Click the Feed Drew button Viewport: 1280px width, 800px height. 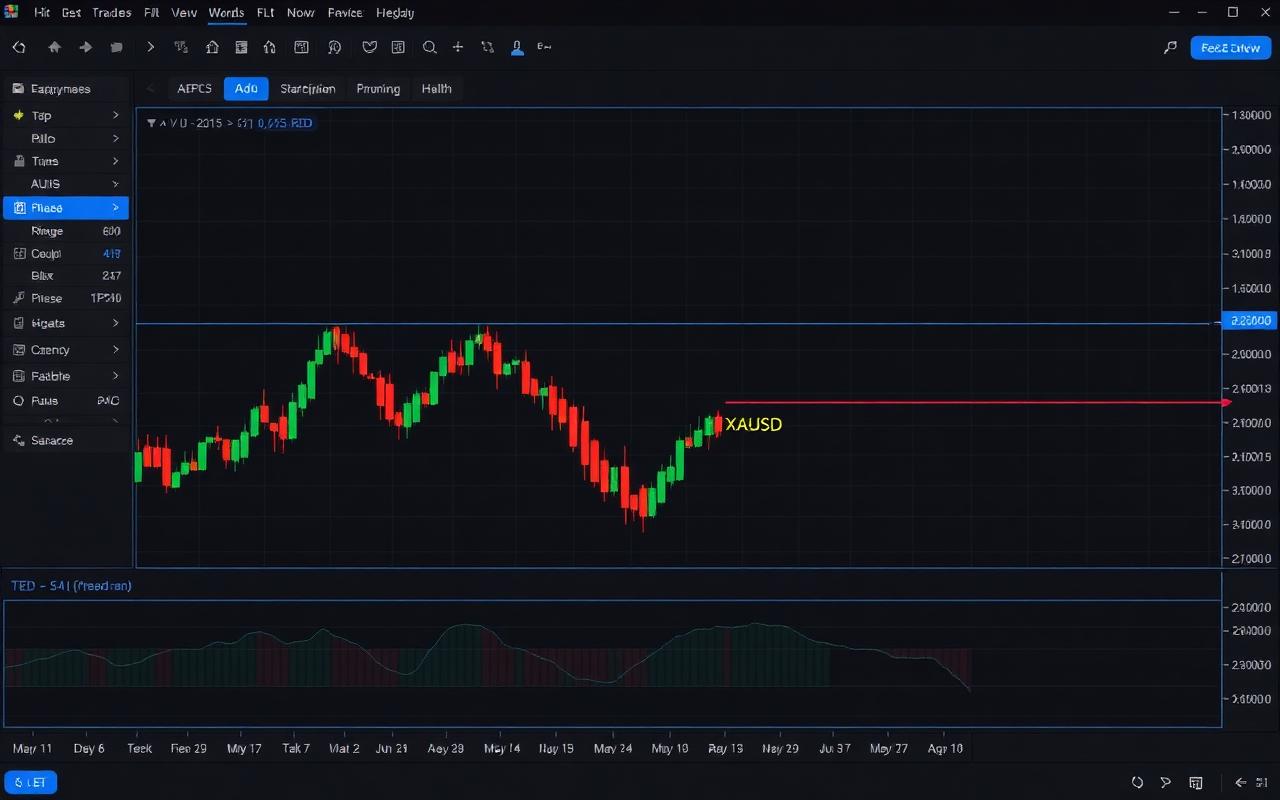click(x=1230, y=47)
